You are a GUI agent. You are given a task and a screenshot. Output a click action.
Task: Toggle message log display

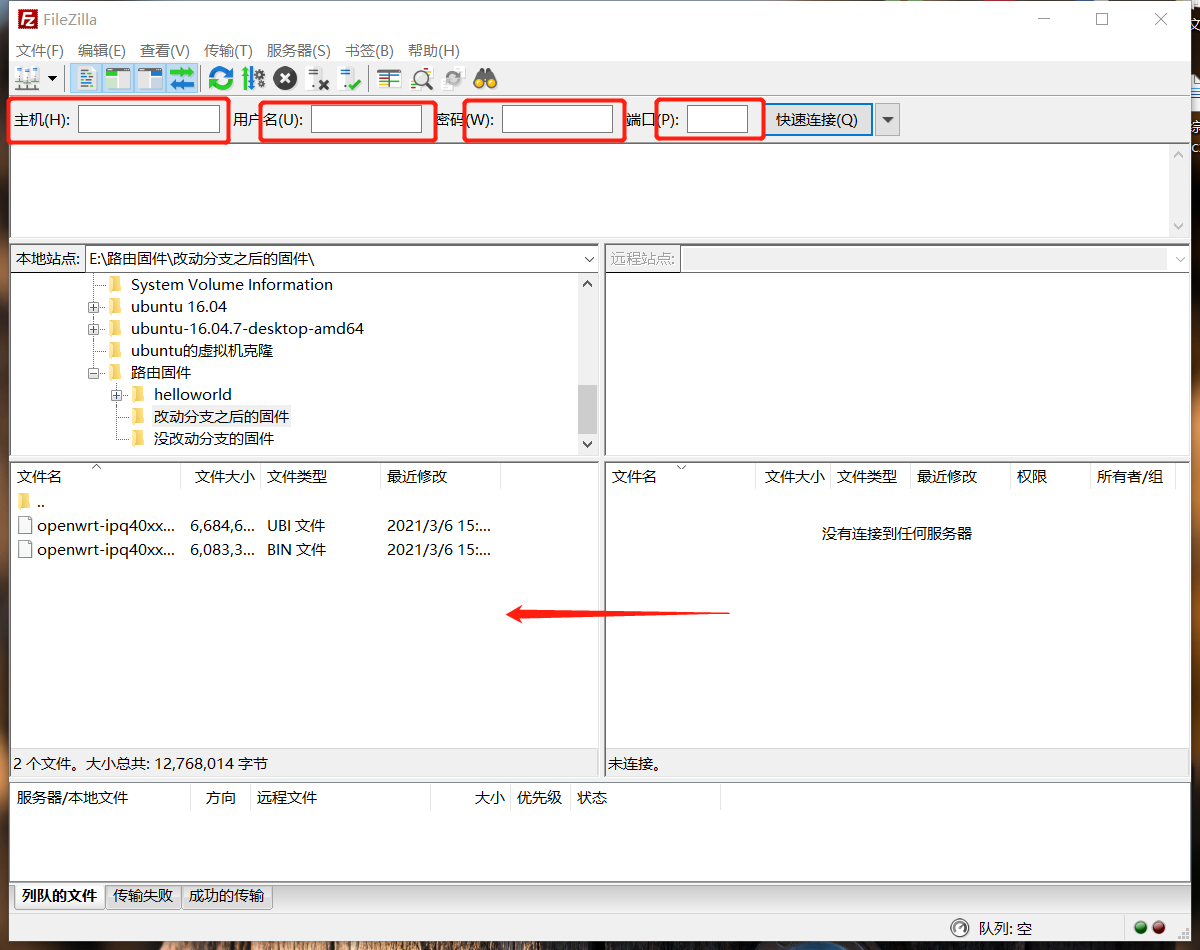88,78
